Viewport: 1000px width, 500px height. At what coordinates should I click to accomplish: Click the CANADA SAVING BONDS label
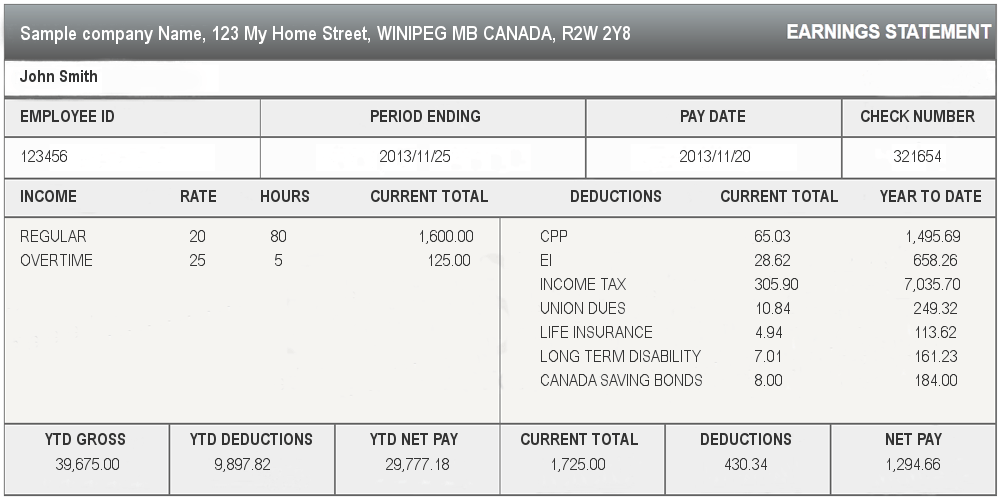621,381
